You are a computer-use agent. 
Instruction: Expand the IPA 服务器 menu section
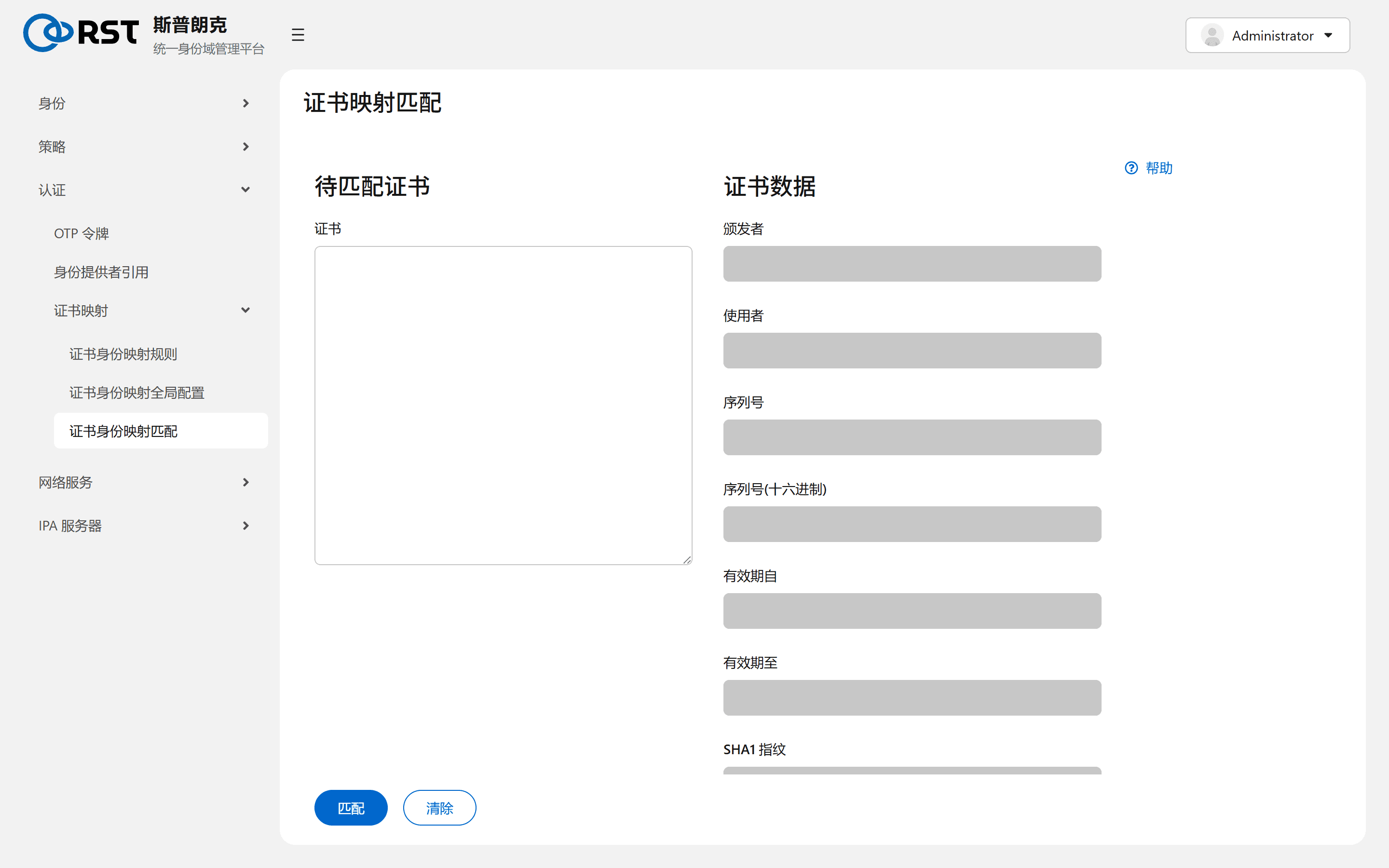pos(145,526)
